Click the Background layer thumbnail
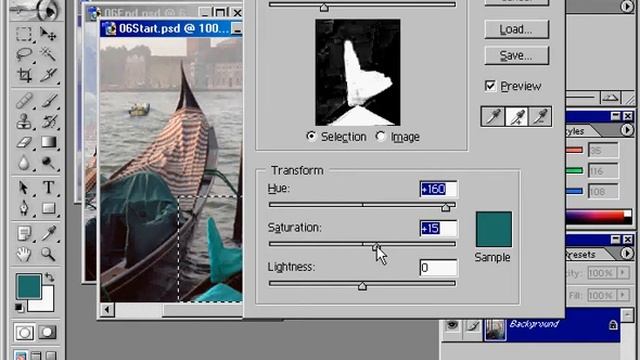 coord(495,329)
